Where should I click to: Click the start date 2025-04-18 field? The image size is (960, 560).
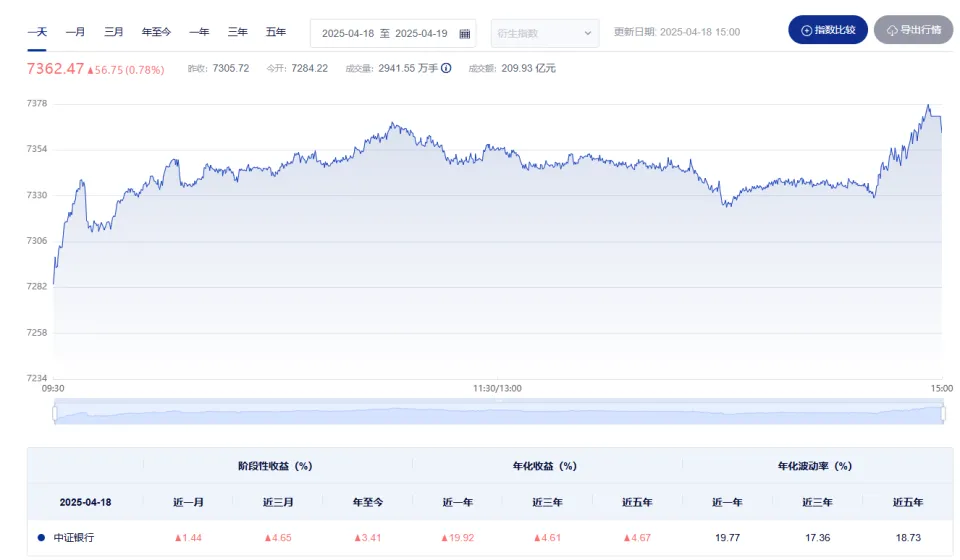click(348, 33)
